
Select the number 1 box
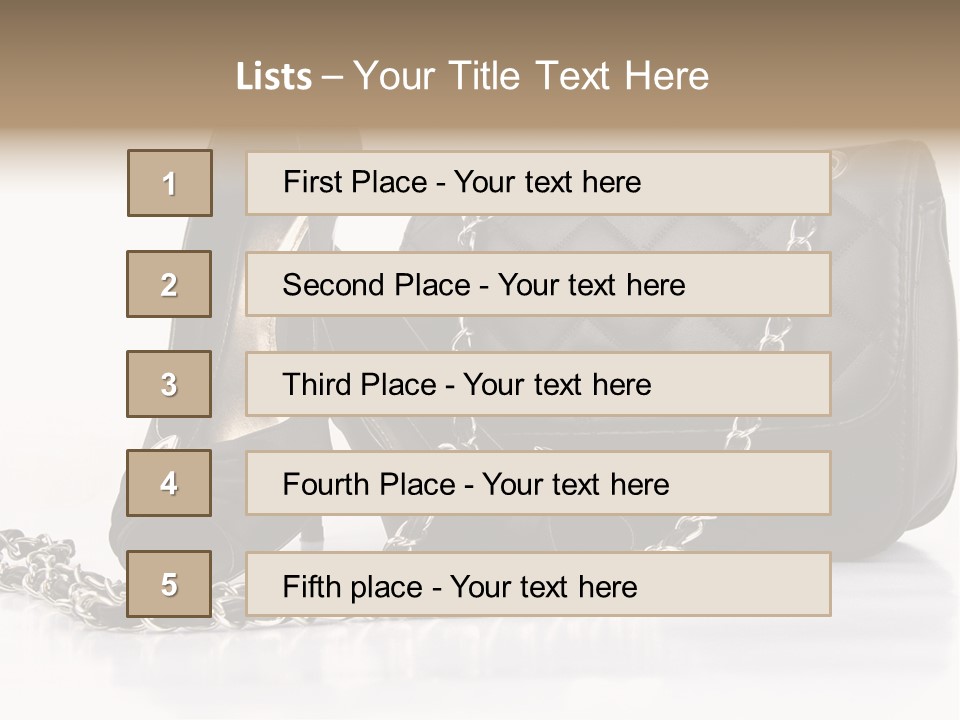170,183
